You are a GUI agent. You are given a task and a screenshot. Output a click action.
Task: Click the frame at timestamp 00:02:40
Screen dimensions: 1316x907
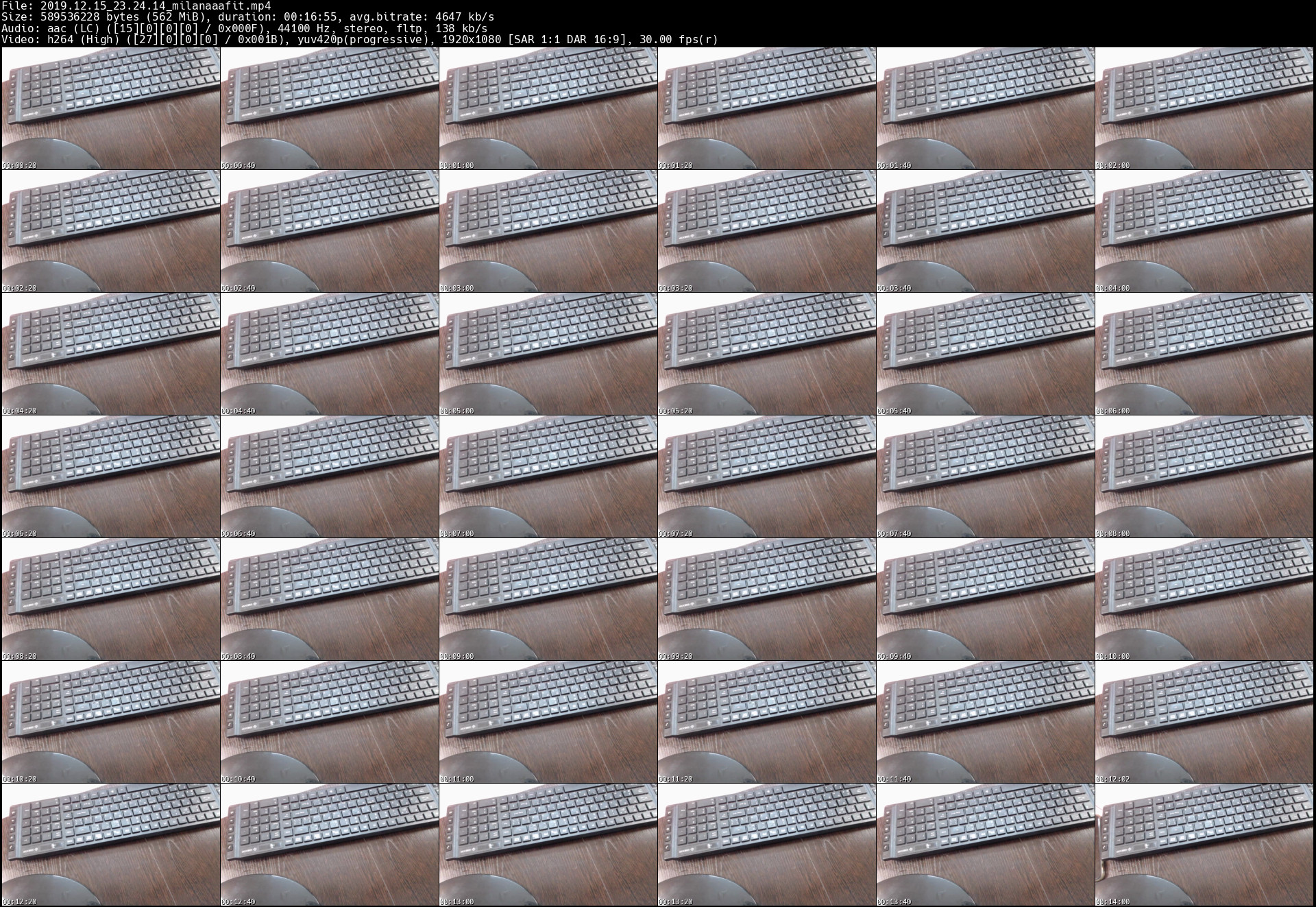pos(330,231)
